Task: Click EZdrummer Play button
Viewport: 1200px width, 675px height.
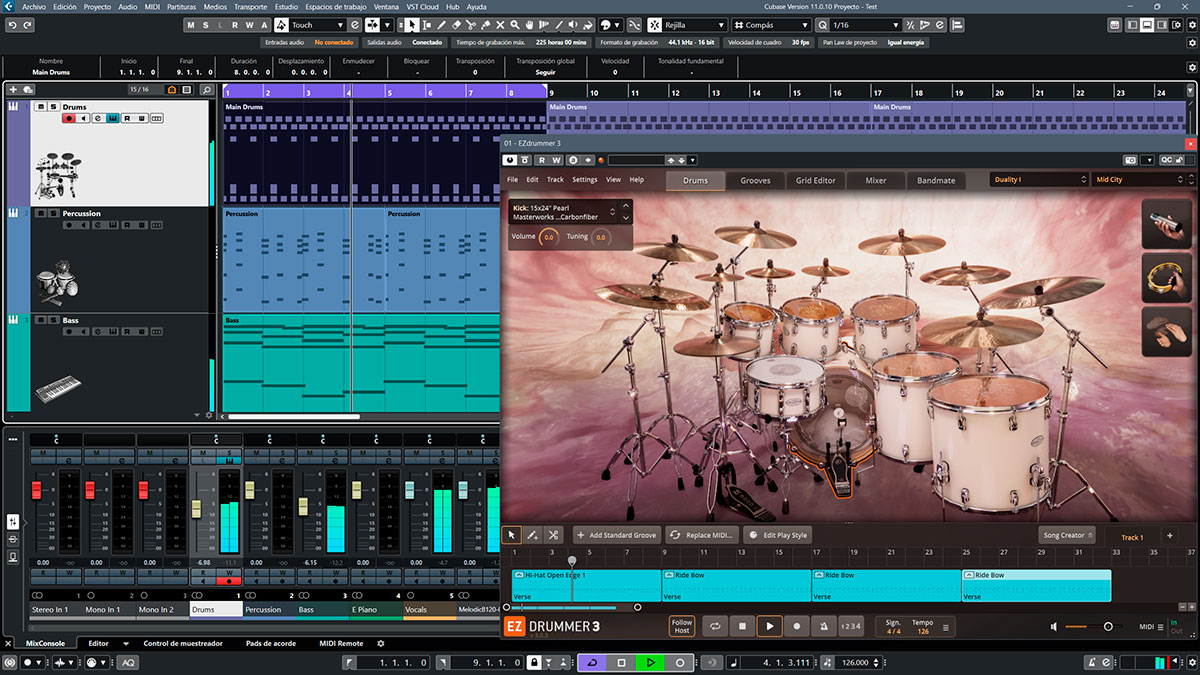Action: [x=769, y=627]
